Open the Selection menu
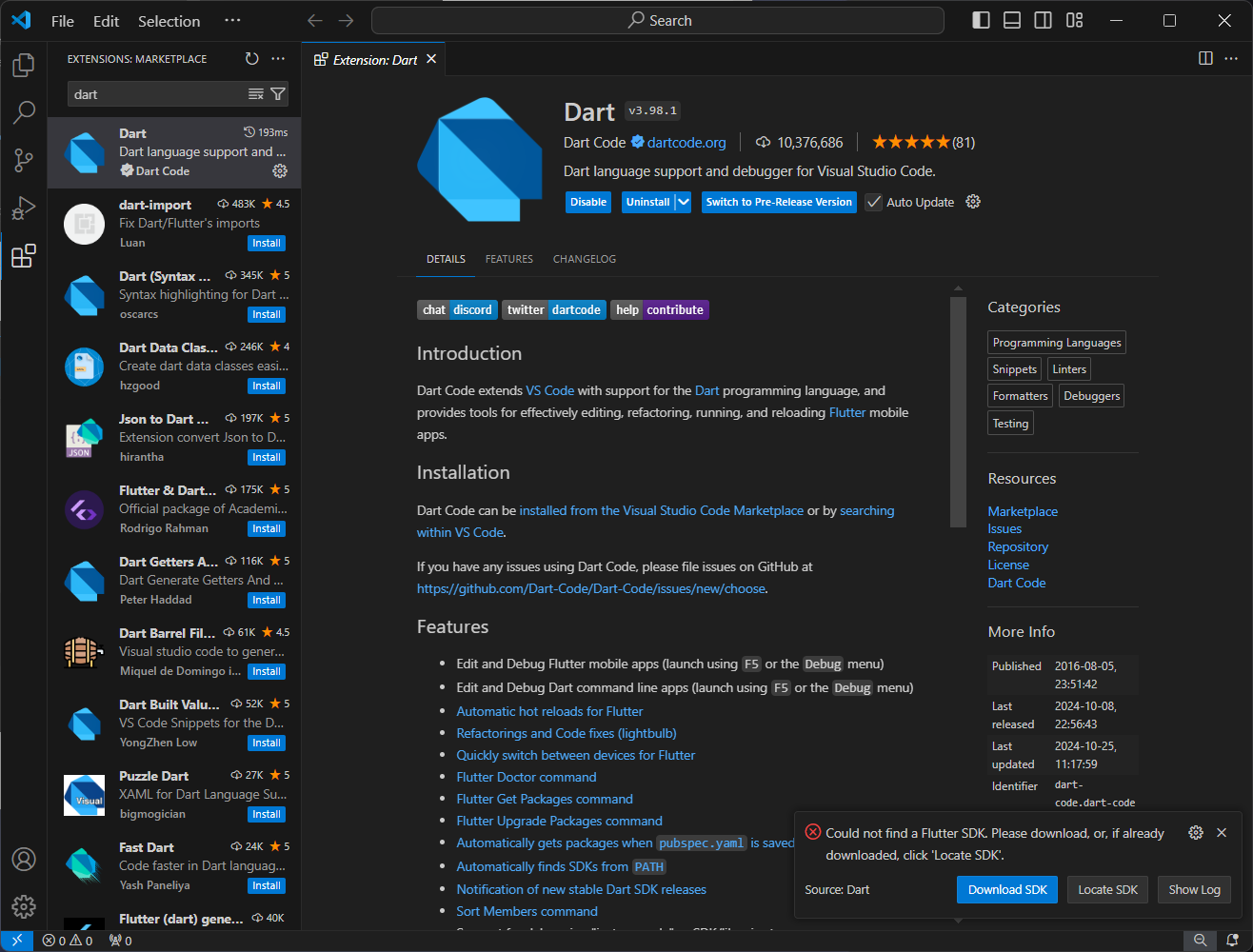 [169, 21]
